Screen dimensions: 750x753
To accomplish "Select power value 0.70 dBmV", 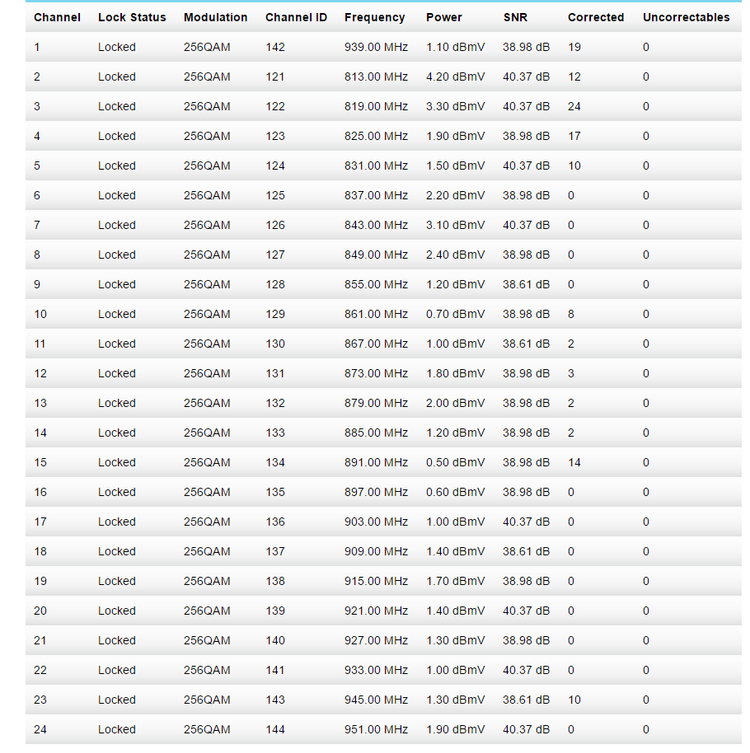I will (x=455, y=314).
